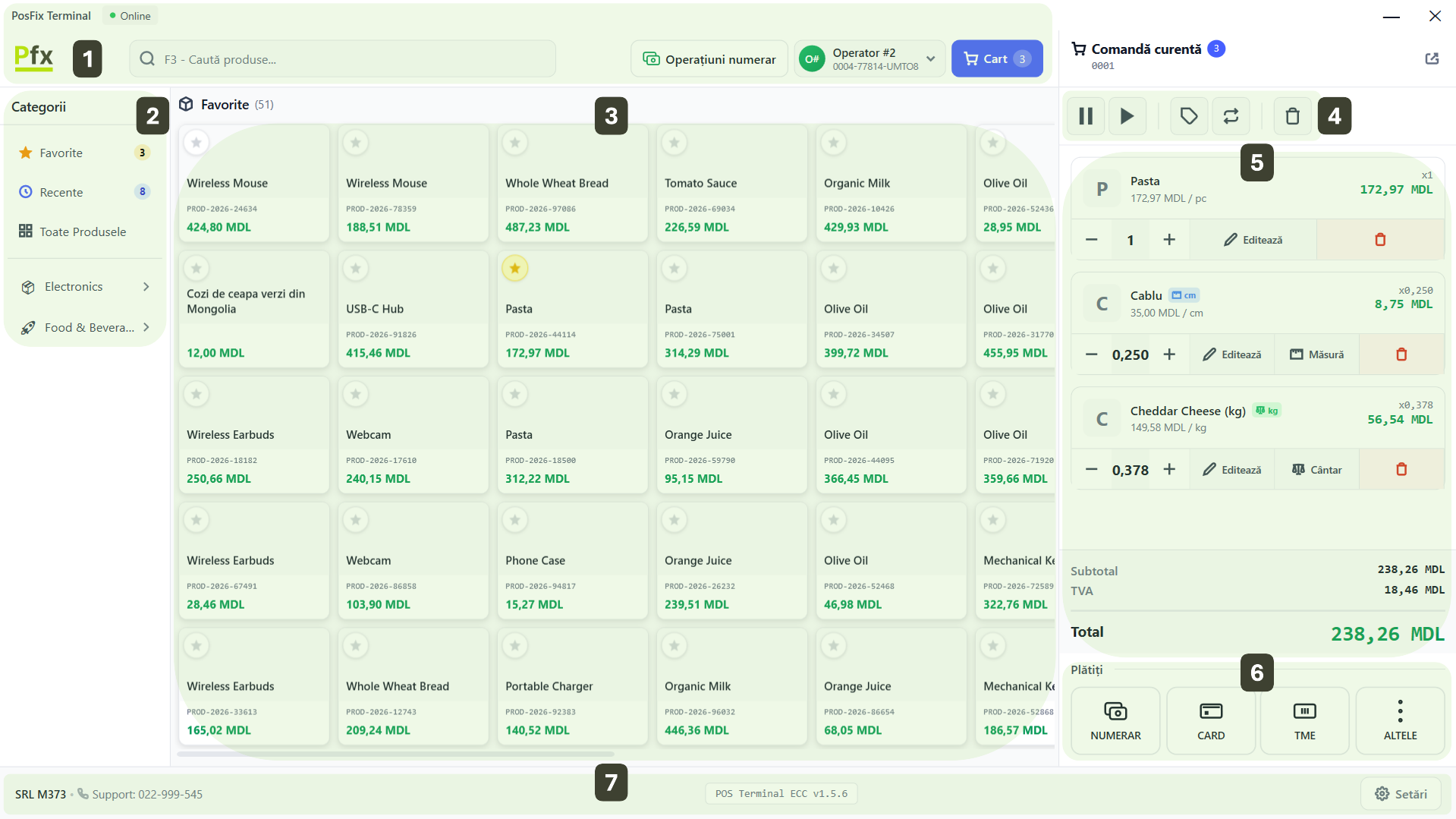Screen dimensions: 1456x819
Task: Select Recente category
Action: [x=61, y=192]
